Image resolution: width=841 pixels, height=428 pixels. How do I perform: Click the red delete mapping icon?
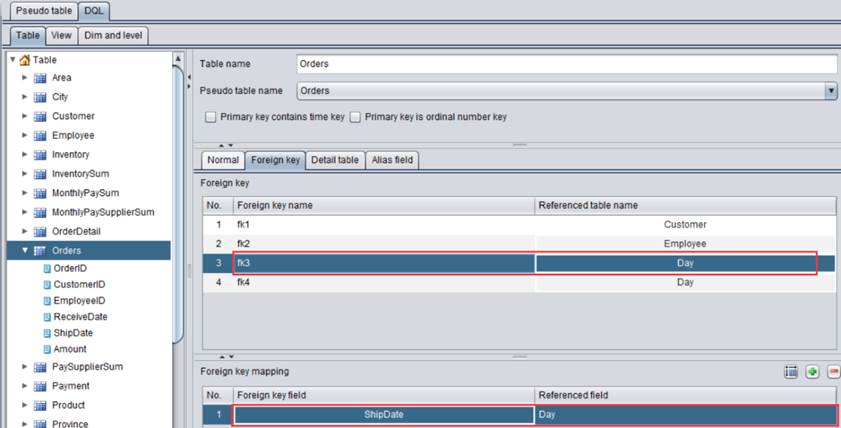834,372
